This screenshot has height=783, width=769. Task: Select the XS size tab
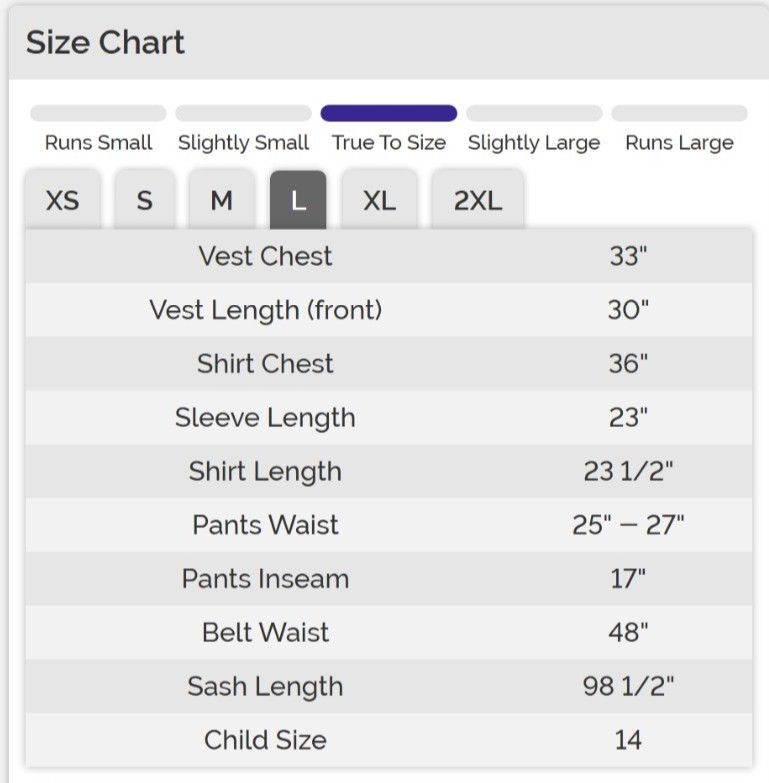[62, 200]
